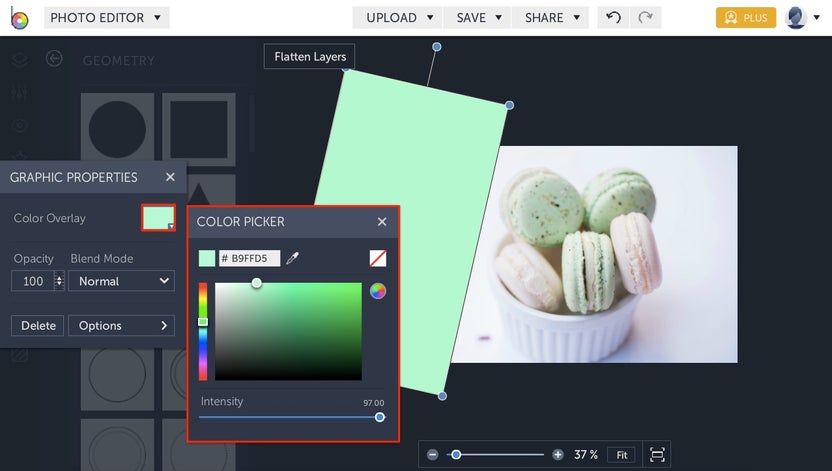Upgrade via the Plus button
The height and width of the screenshot is (471, 832).
pyautogui.click(x=746, y=18)
